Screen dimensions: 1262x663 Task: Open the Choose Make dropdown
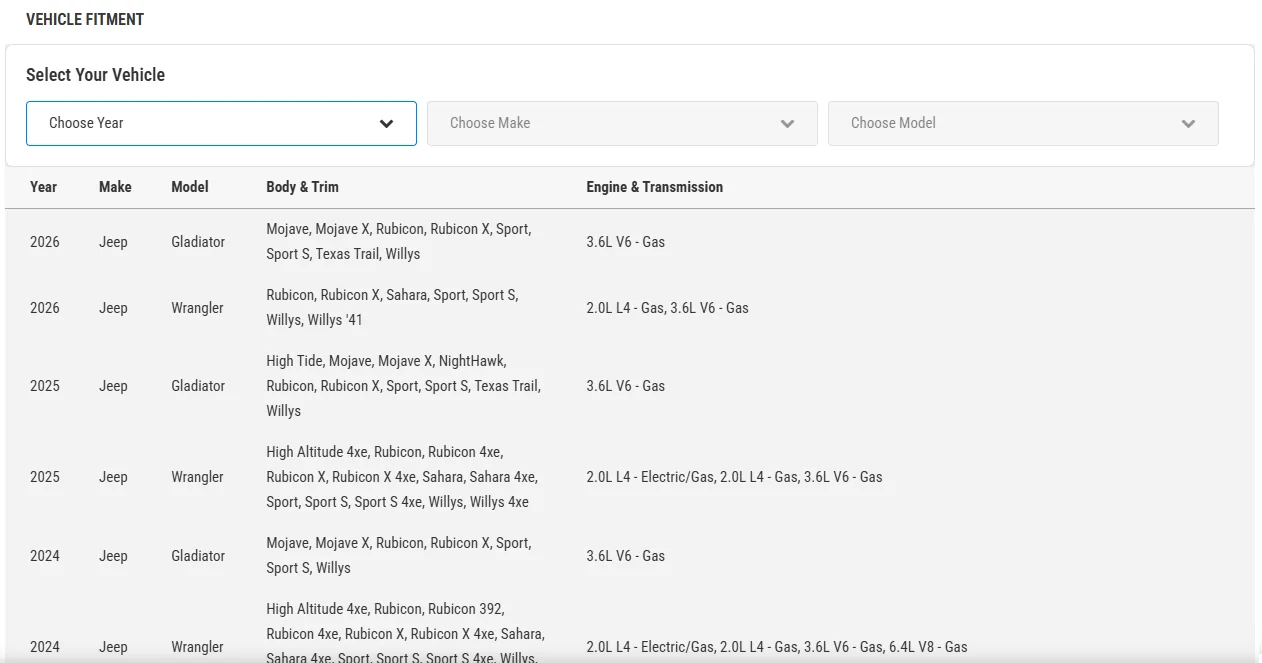pos(622,123)
